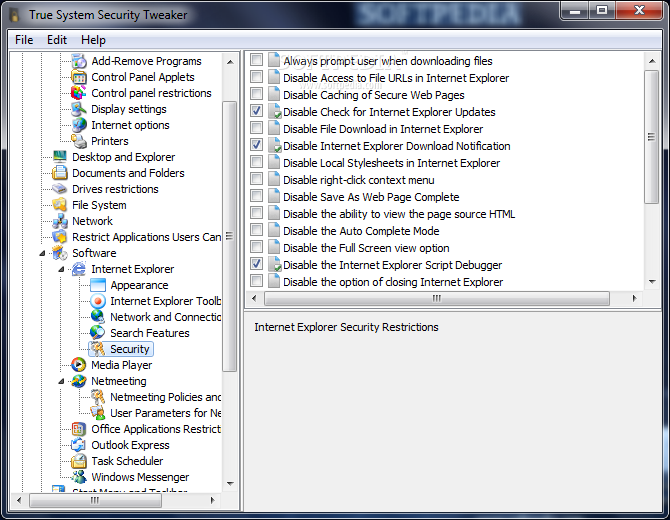Screen dimensions: 670x520
Task: Click the Control Panel Applets icon
Action: pyautogui.click(x=79, y=77)
